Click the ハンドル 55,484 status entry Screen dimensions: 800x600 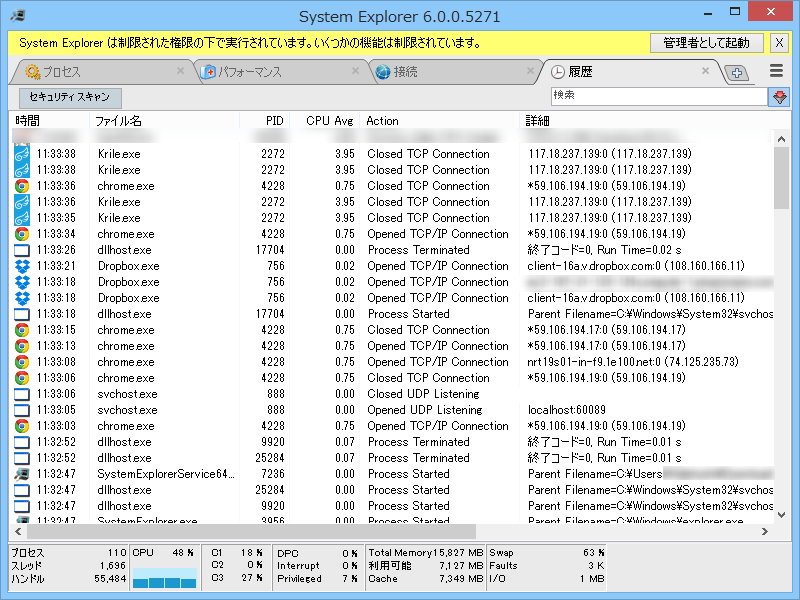click(x=68, y=579)
